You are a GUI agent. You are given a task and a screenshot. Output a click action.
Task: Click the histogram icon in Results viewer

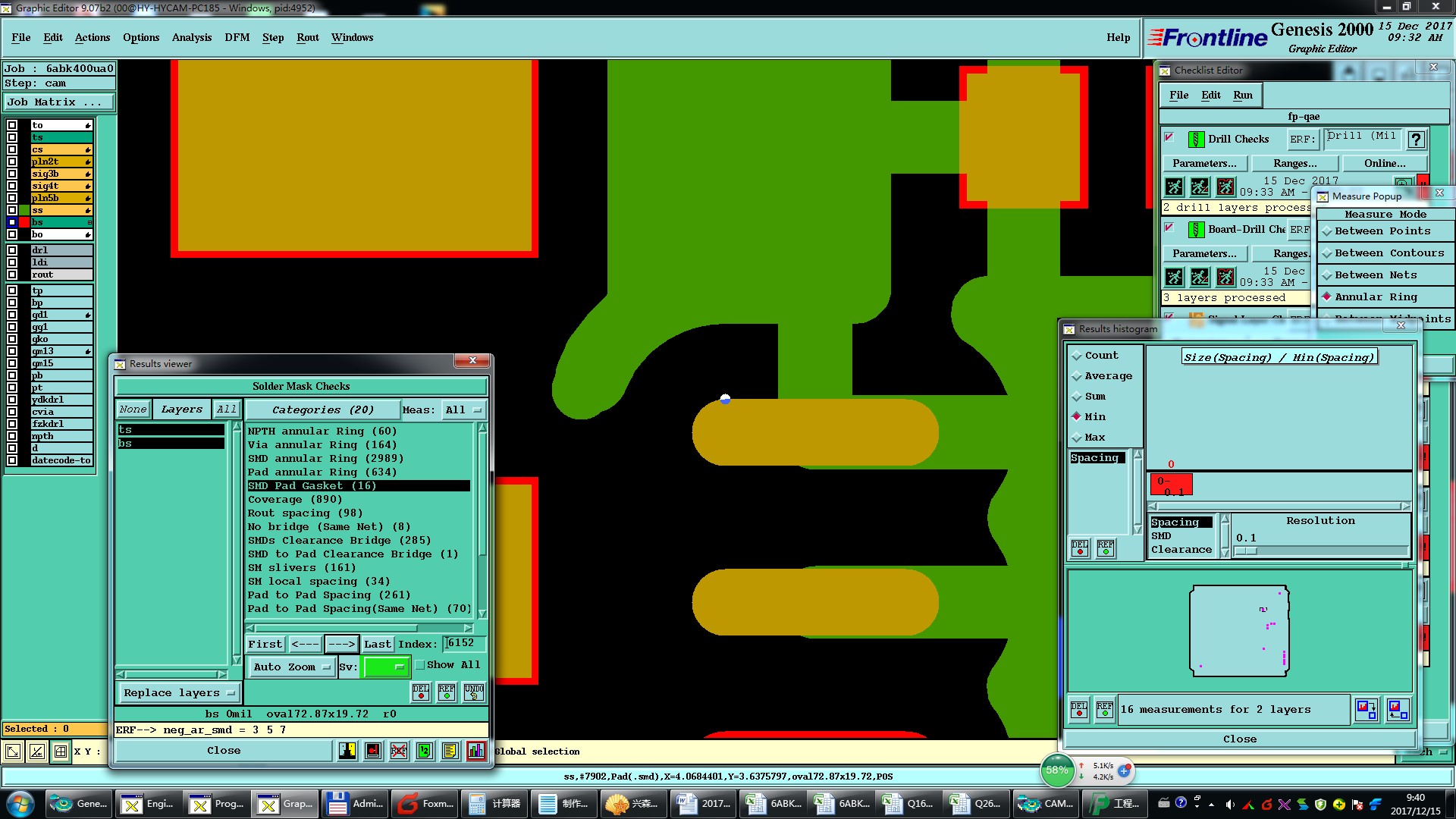[475, 751]
